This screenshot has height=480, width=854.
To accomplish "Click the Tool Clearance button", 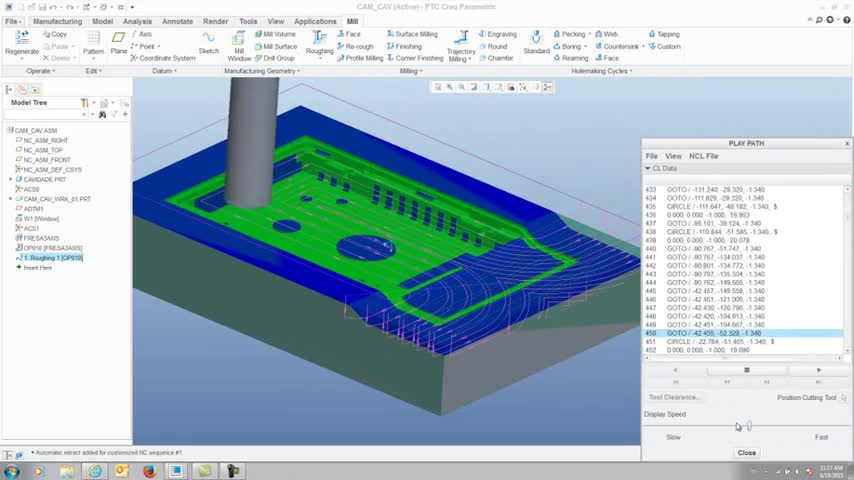I will [x=674, y=397].
